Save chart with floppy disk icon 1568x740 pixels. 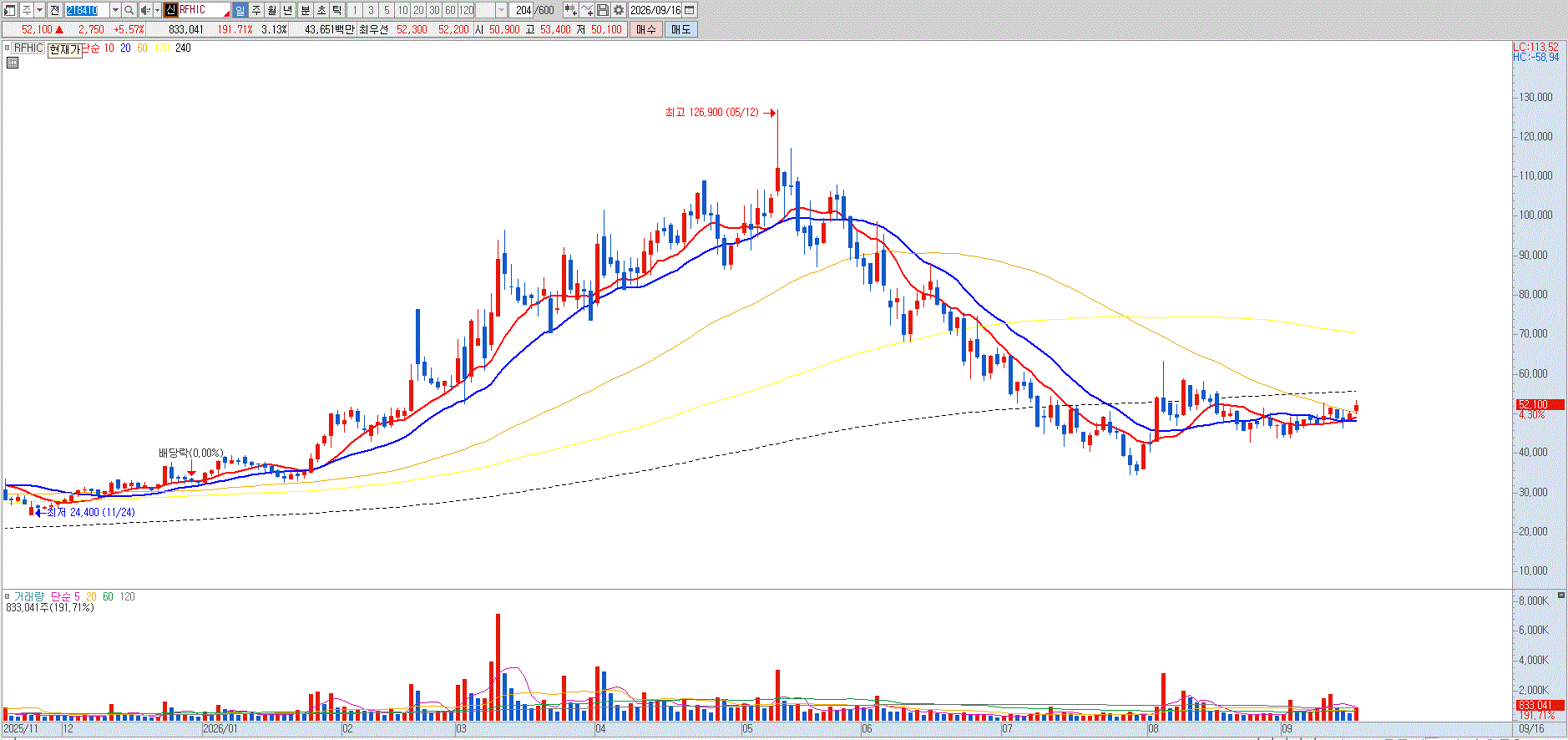(603, 10)
